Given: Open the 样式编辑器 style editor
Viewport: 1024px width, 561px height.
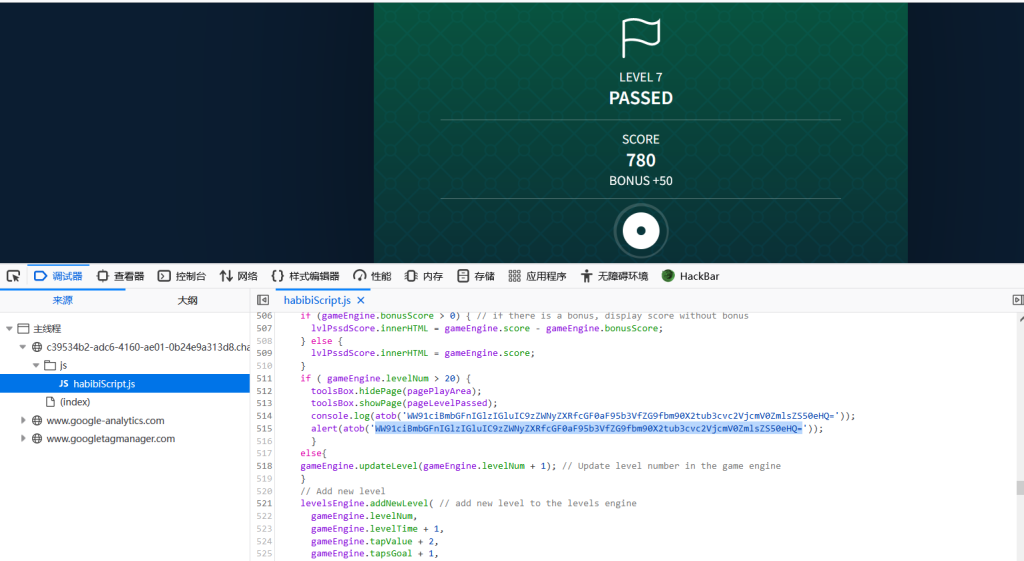Looking at the screenshot, I should tap(305, 276).
